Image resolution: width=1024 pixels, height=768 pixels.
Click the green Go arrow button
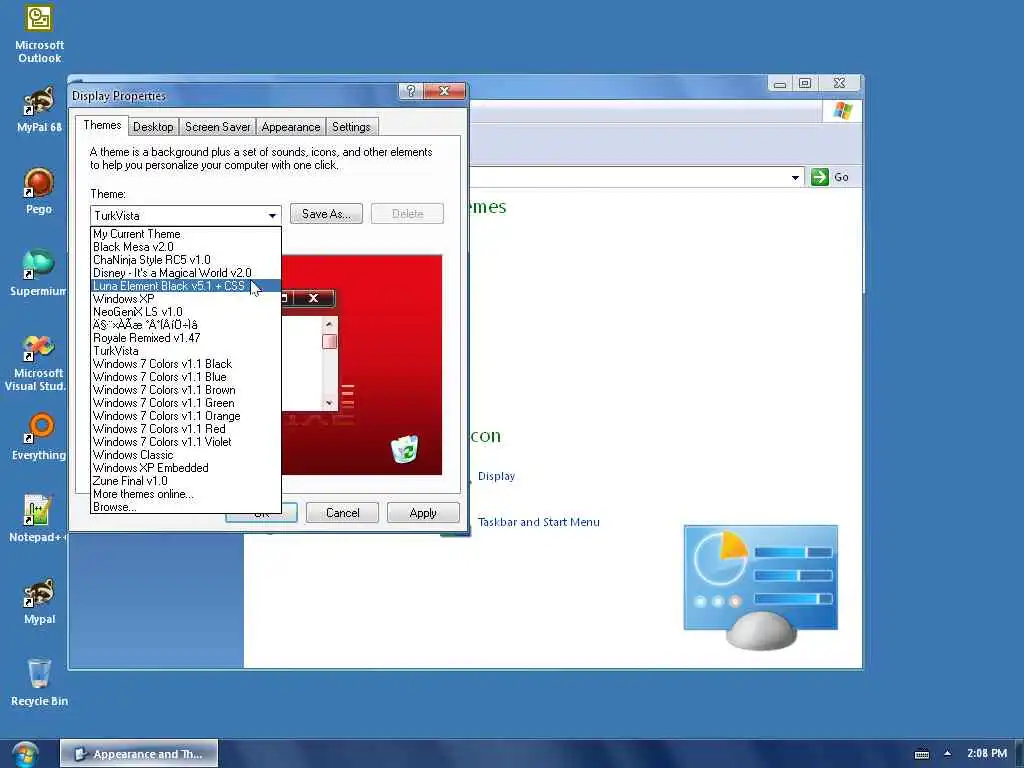pyautogui.click(x=820, y=177)
